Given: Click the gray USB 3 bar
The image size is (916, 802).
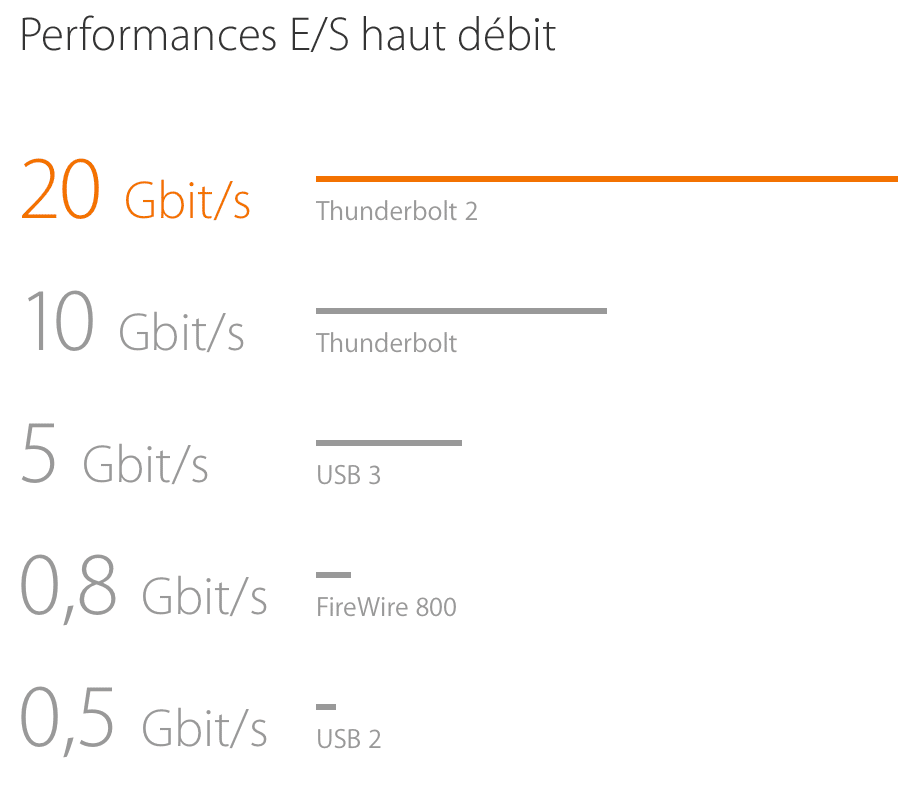Looking at the screenshot, I should point(389,443).
